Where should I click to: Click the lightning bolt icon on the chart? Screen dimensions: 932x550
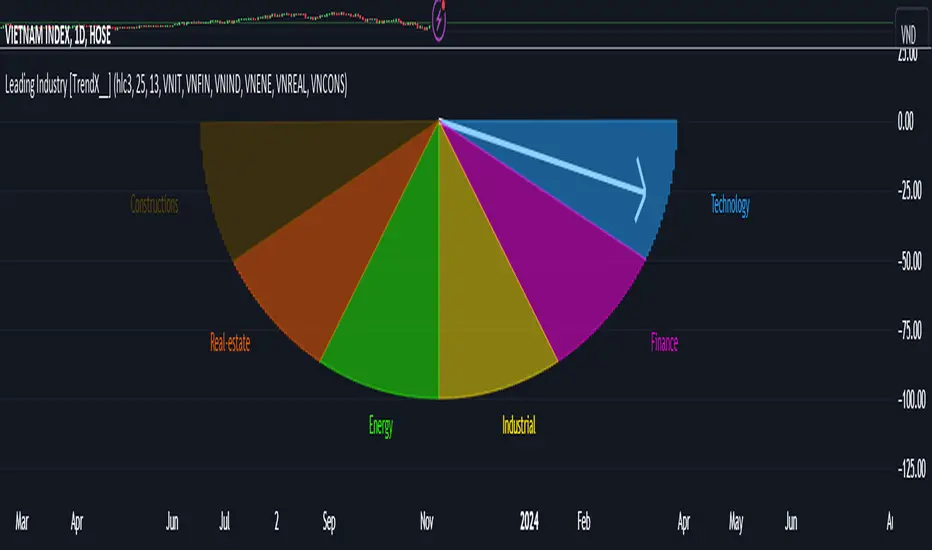click(x=439, y=19)
